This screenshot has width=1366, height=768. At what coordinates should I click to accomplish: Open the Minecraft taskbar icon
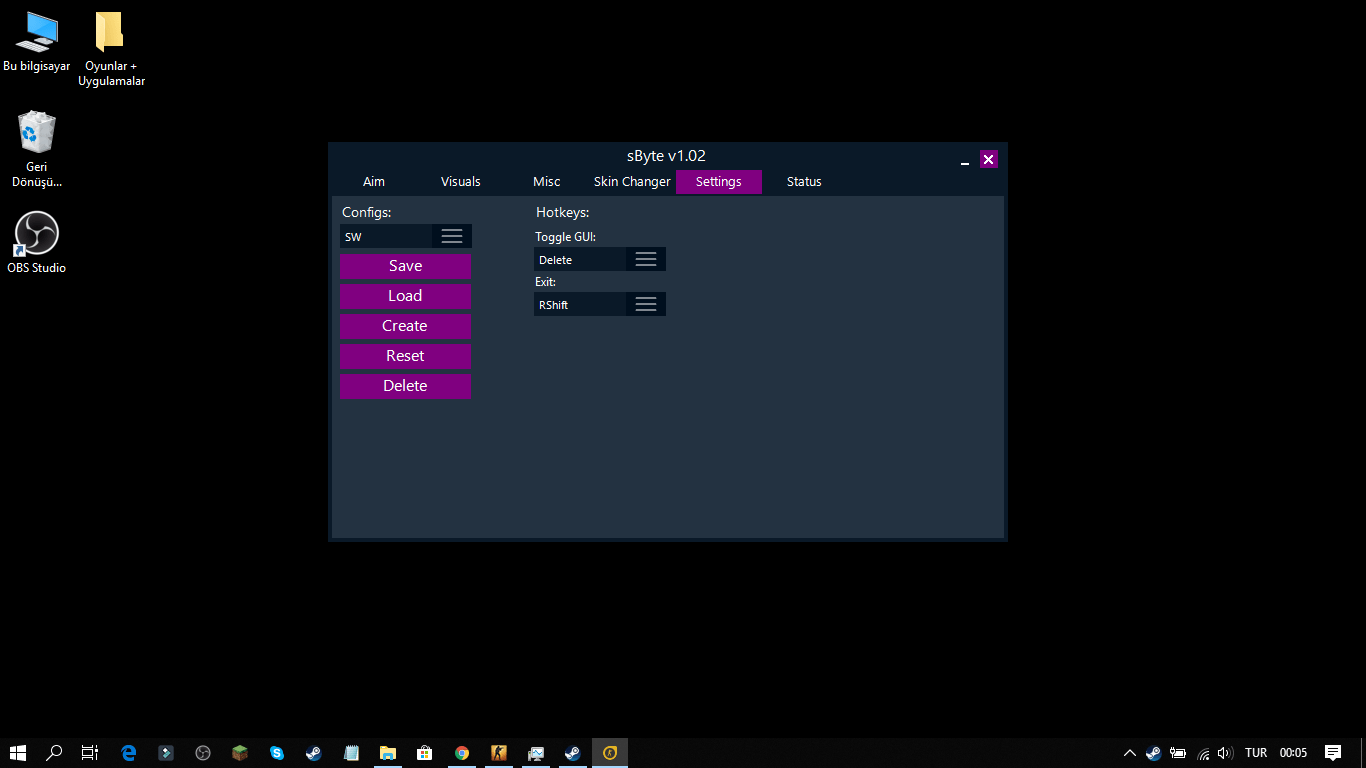240,753
